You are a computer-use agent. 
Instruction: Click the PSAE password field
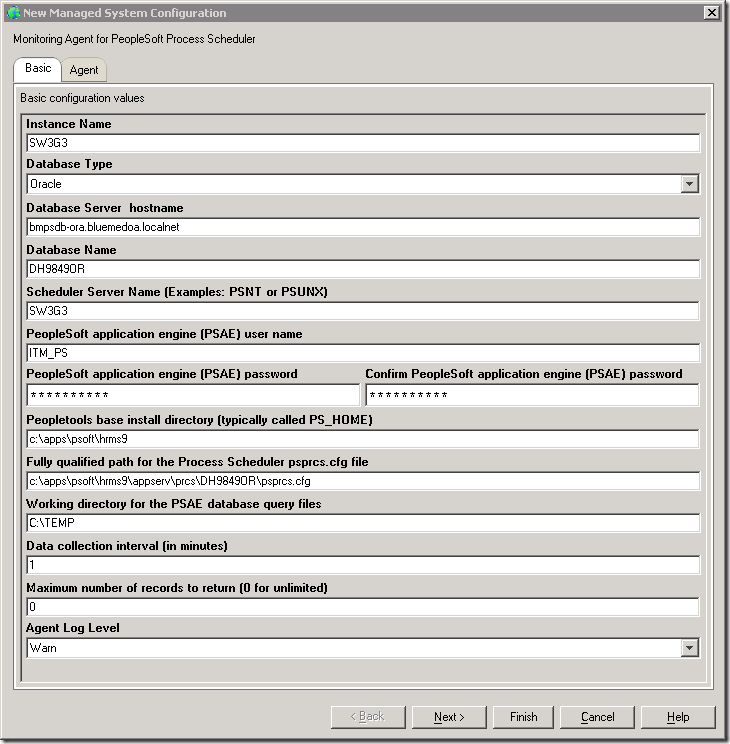coord(193,395)
